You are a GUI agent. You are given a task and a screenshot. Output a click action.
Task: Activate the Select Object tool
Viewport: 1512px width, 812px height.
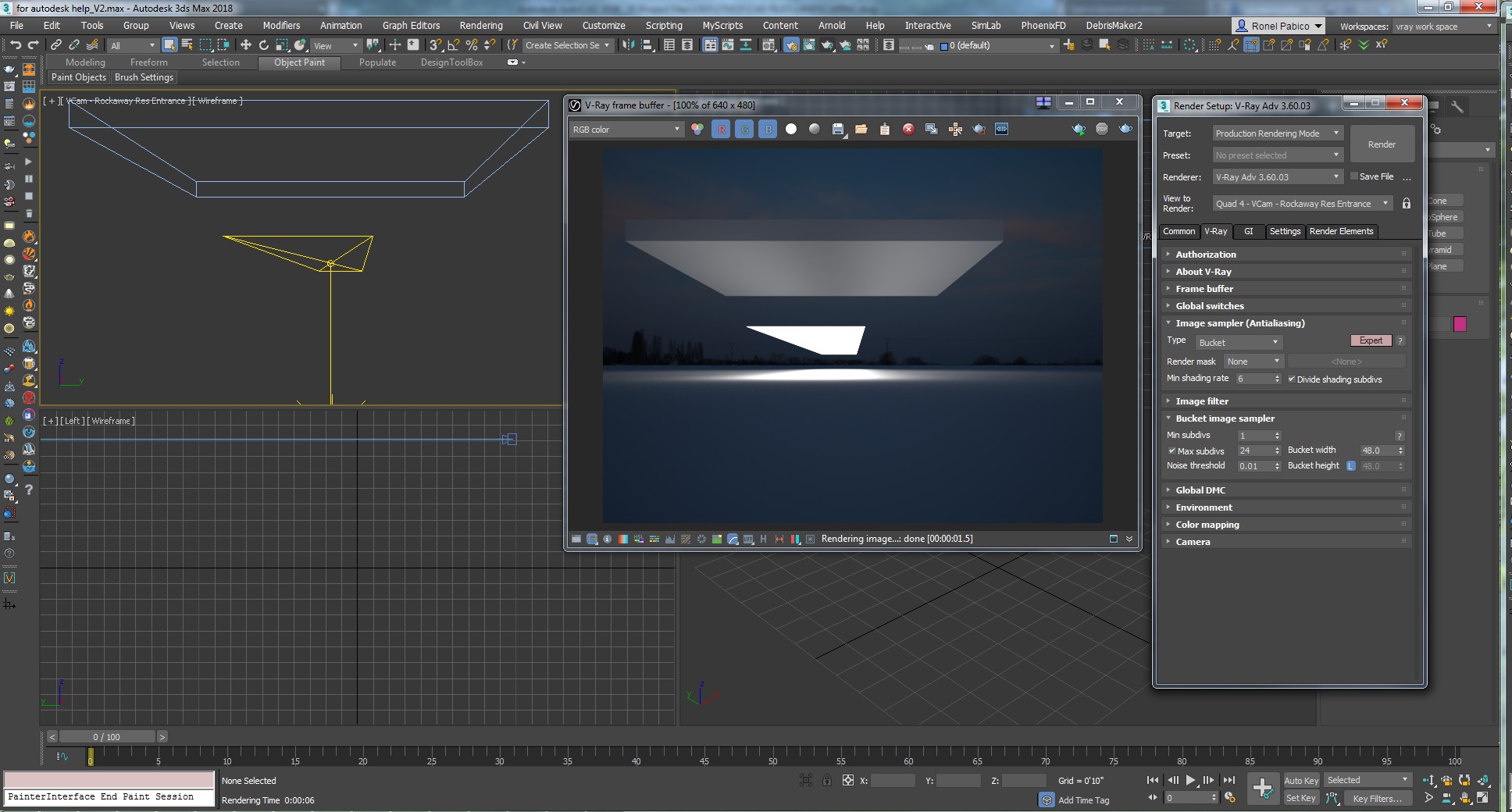click(169, 45)
